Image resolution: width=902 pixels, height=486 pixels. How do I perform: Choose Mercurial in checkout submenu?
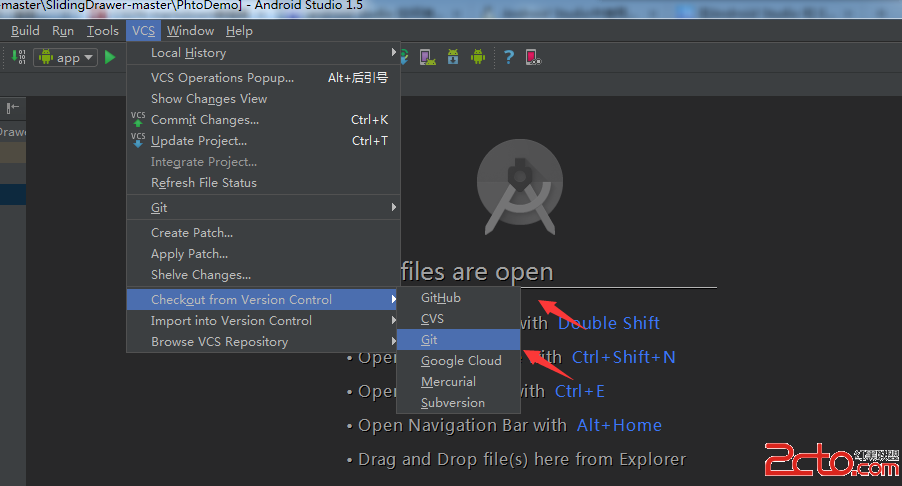[458, 382]
